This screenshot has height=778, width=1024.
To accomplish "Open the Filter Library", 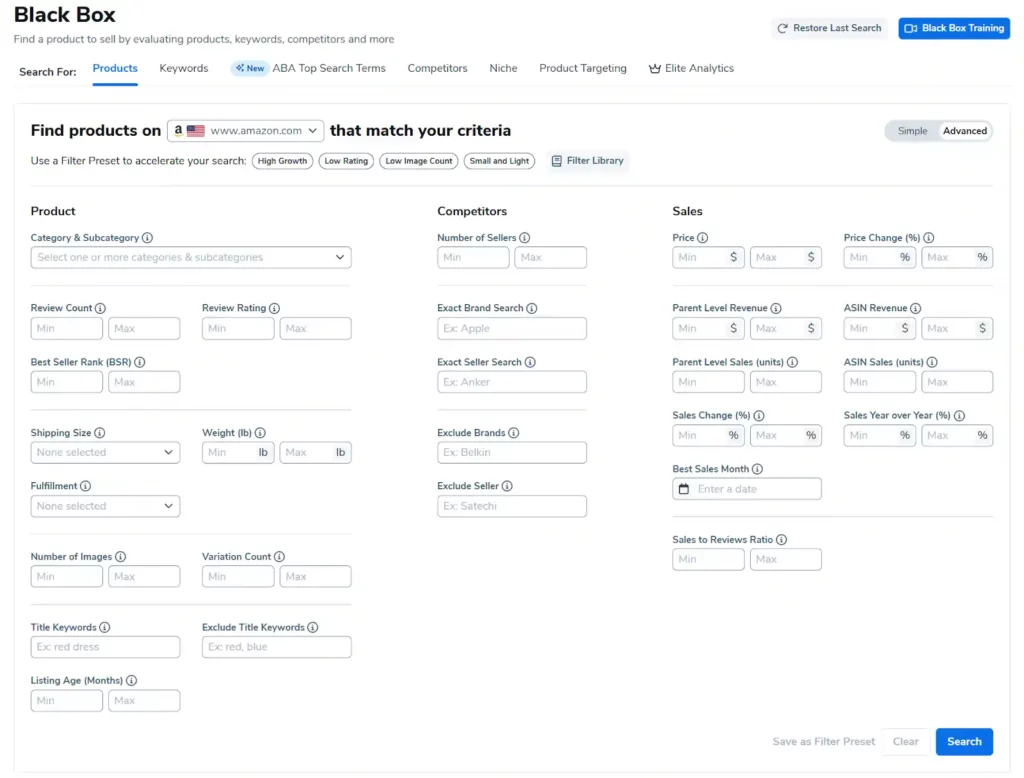I will [x=587, y=161].
